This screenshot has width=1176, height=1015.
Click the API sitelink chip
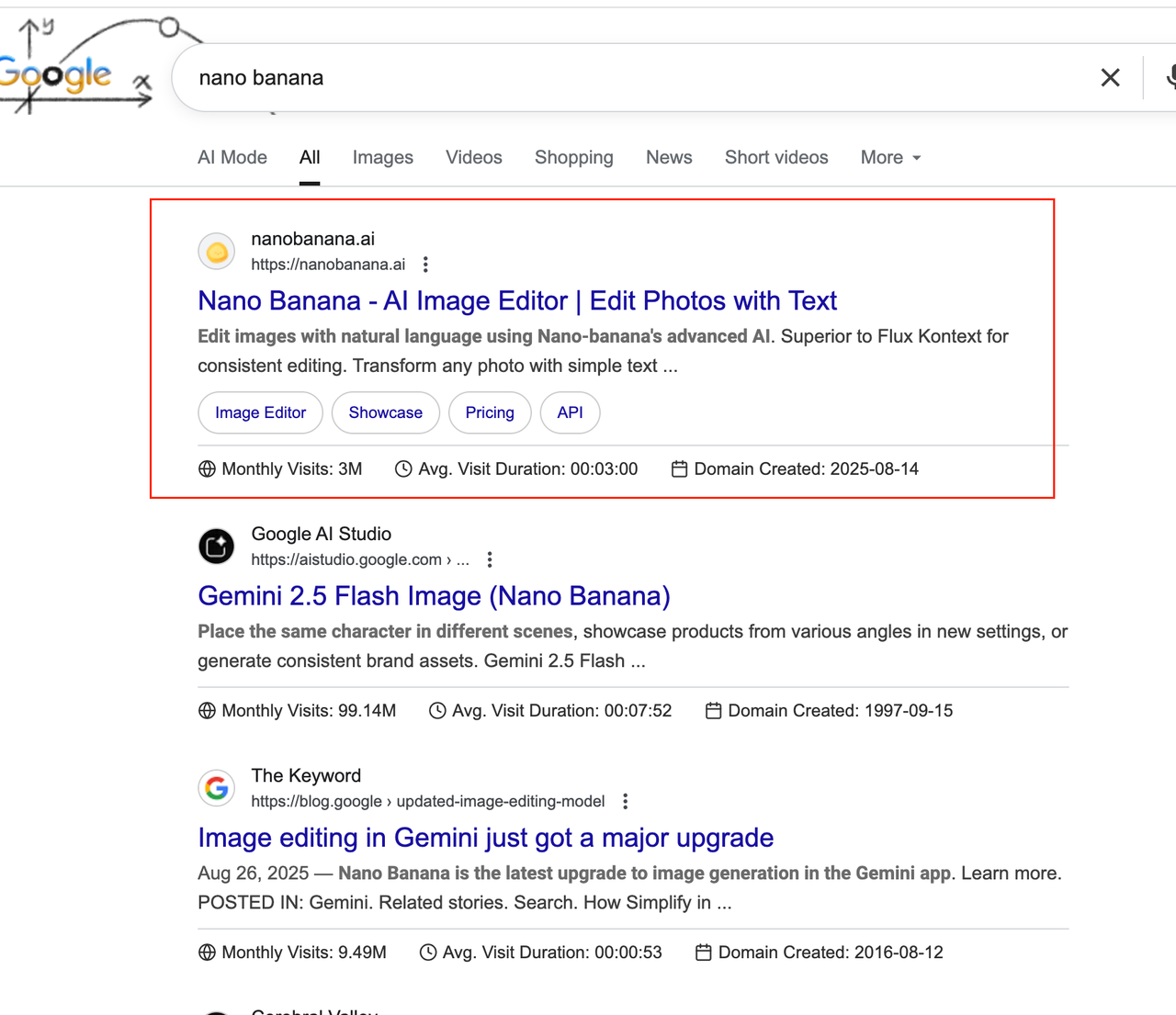(571, 412)
